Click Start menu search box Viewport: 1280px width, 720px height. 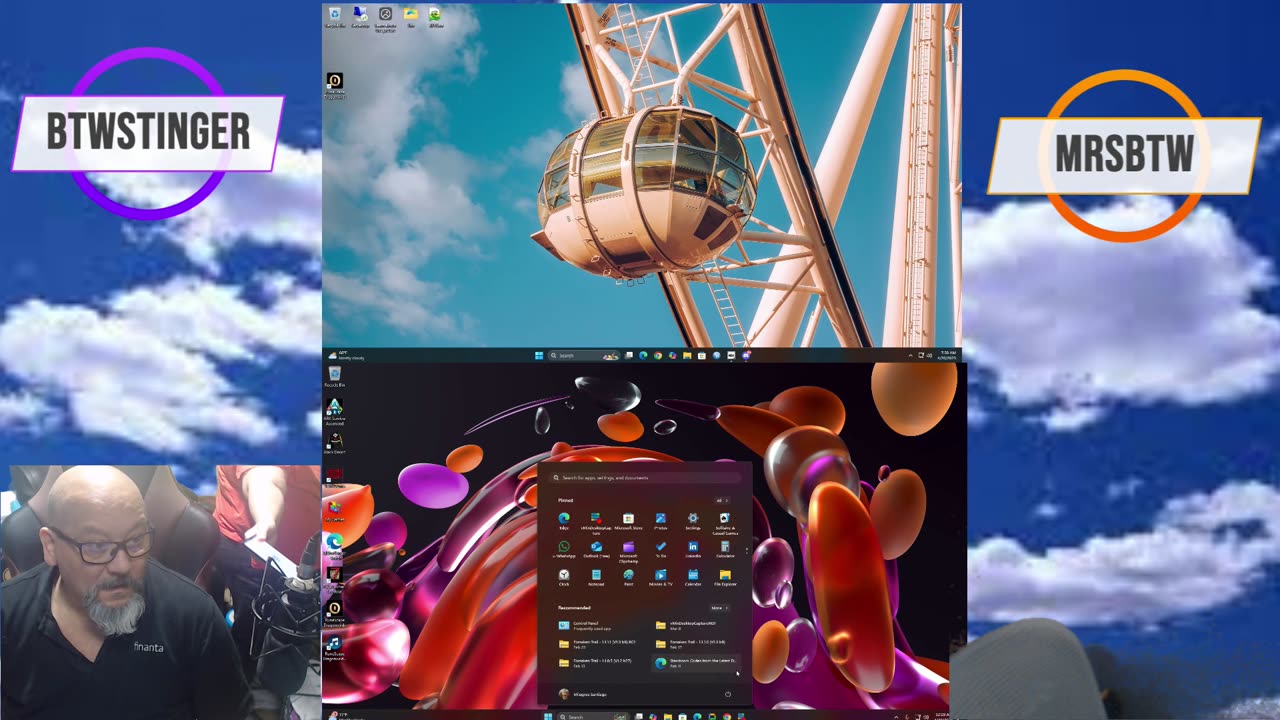(x=646, y=477)
